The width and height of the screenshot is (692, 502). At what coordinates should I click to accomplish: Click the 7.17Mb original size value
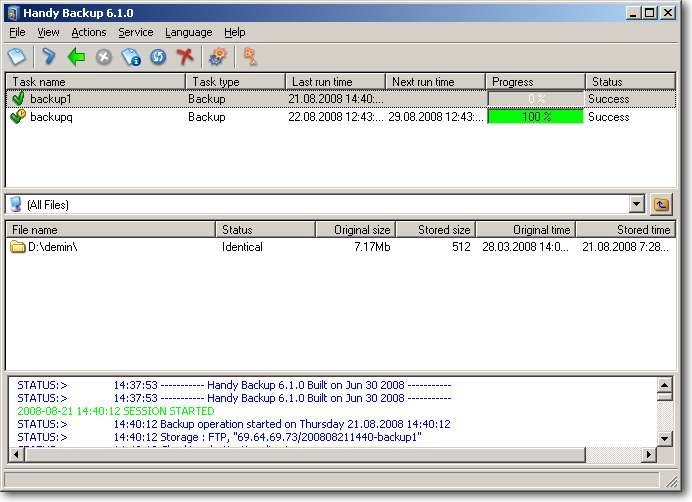372,247
